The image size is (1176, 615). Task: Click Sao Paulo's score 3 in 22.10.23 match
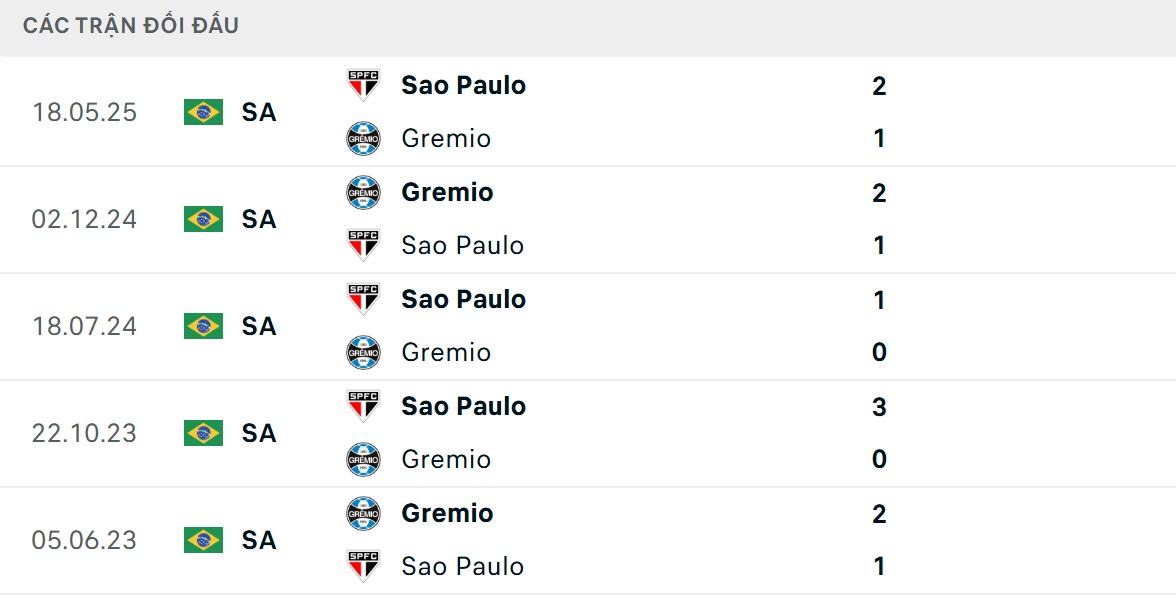879,406
